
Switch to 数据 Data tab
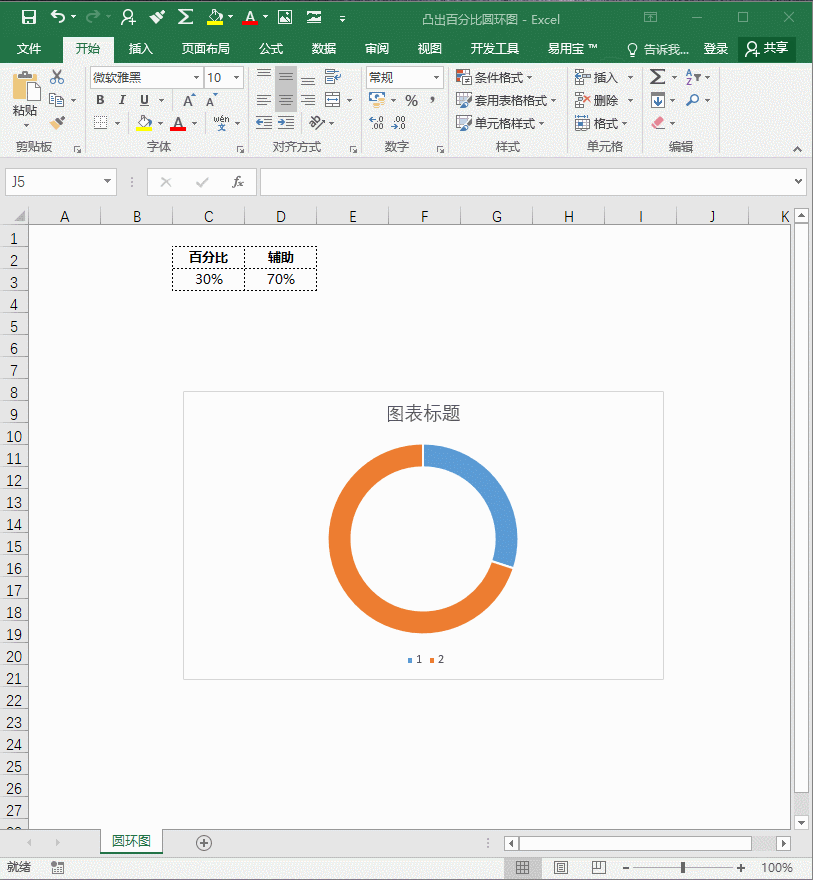coord(324,49)
